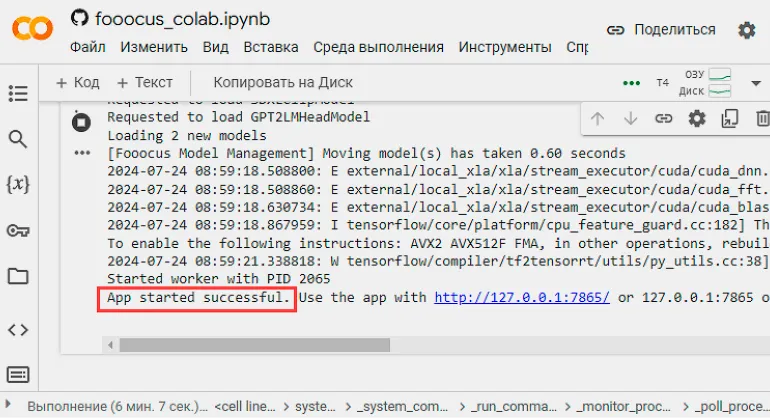Image resolution: width=770 pixels, height=418 pixels.
Task: Open notebook settings gear in header
Action: pos(746,30)
